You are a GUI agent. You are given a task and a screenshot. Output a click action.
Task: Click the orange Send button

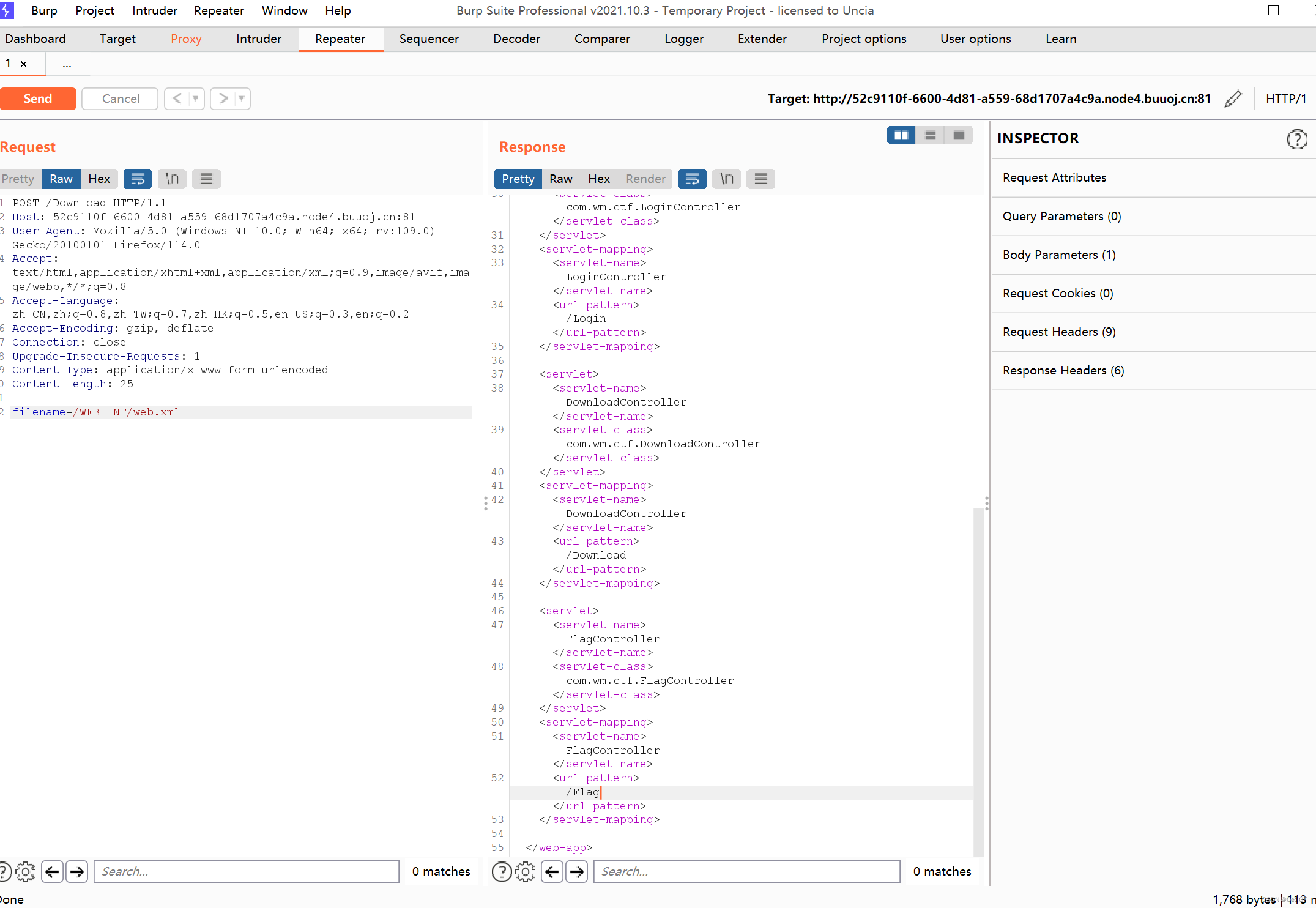click(x=38, y=99)
